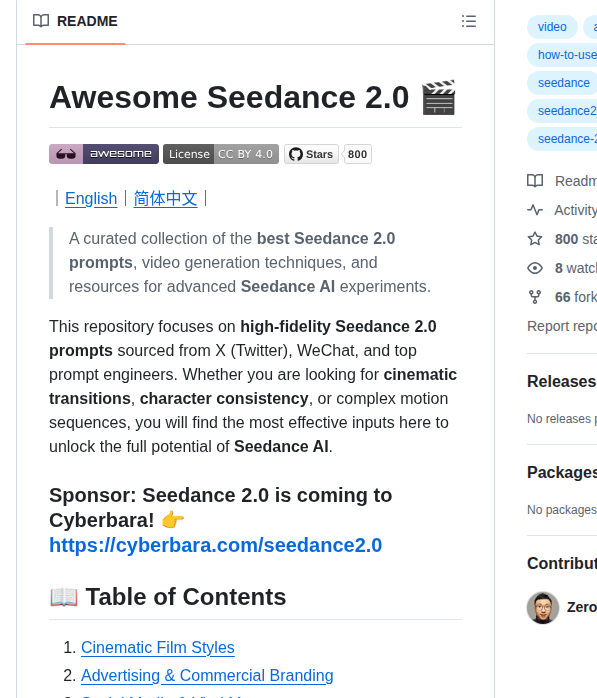
Task: Click the fork icon in sidebar
Action: click(535, 297)
